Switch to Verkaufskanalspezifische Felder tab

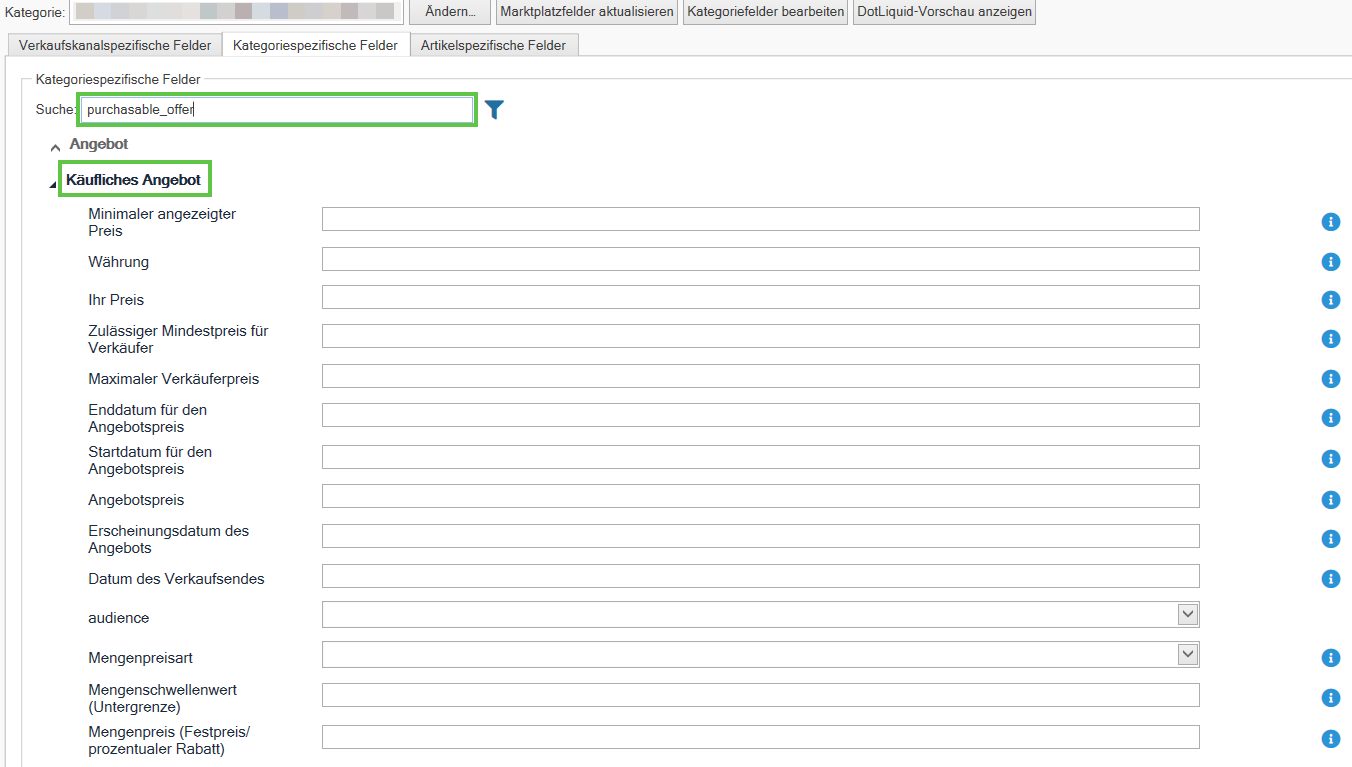[x=115, y=45]
